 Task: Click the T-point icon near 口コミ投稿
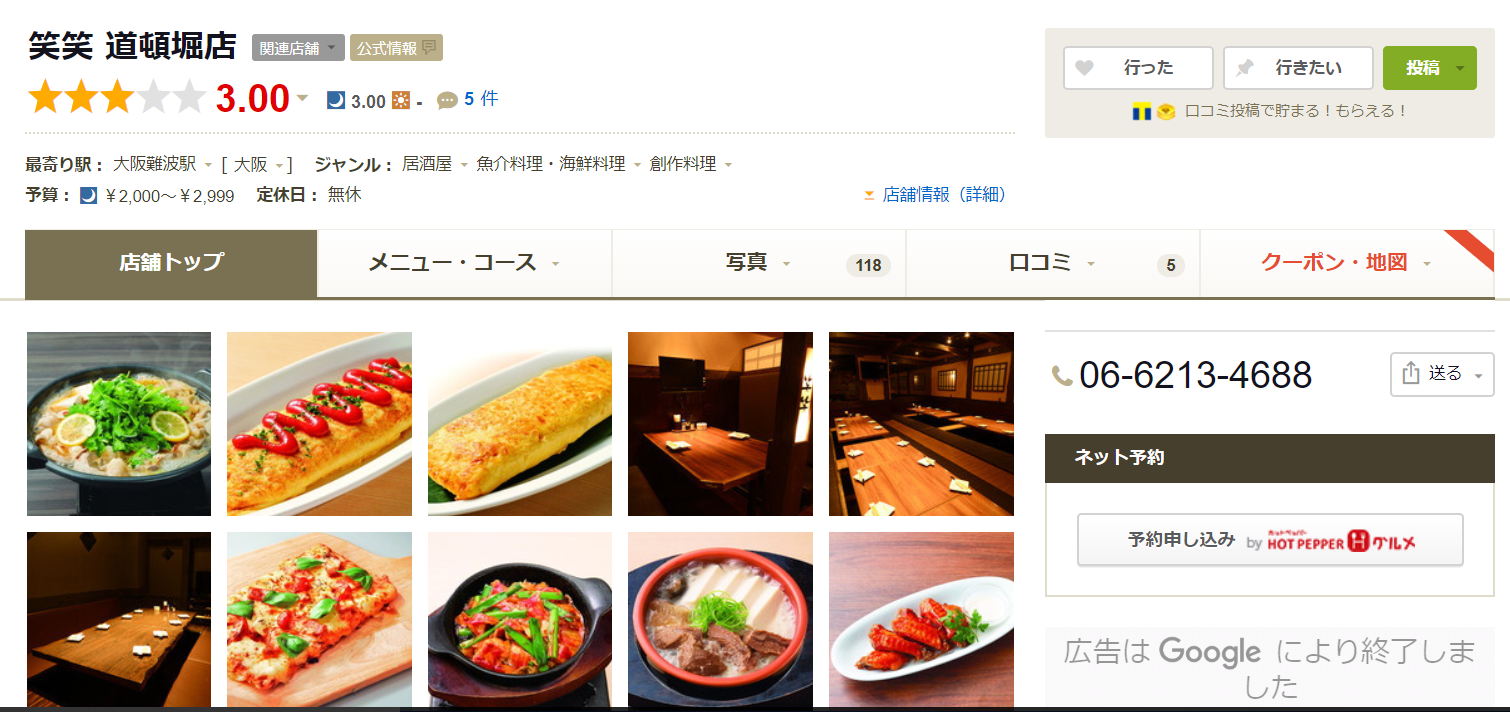pyautogui.click(x=1142, y=111)
